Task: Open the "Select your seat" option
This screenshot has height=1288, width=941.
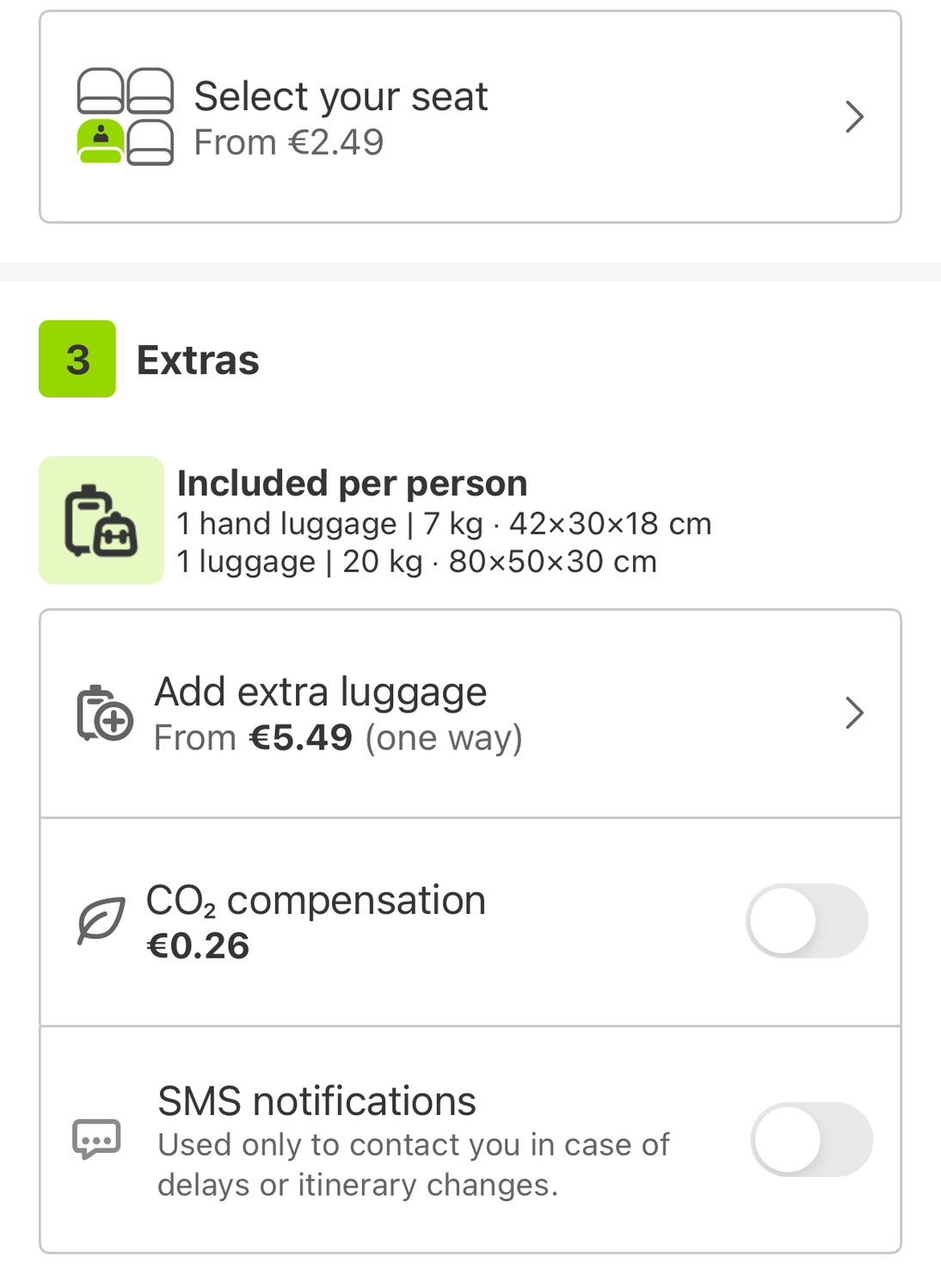Action: 341,96
